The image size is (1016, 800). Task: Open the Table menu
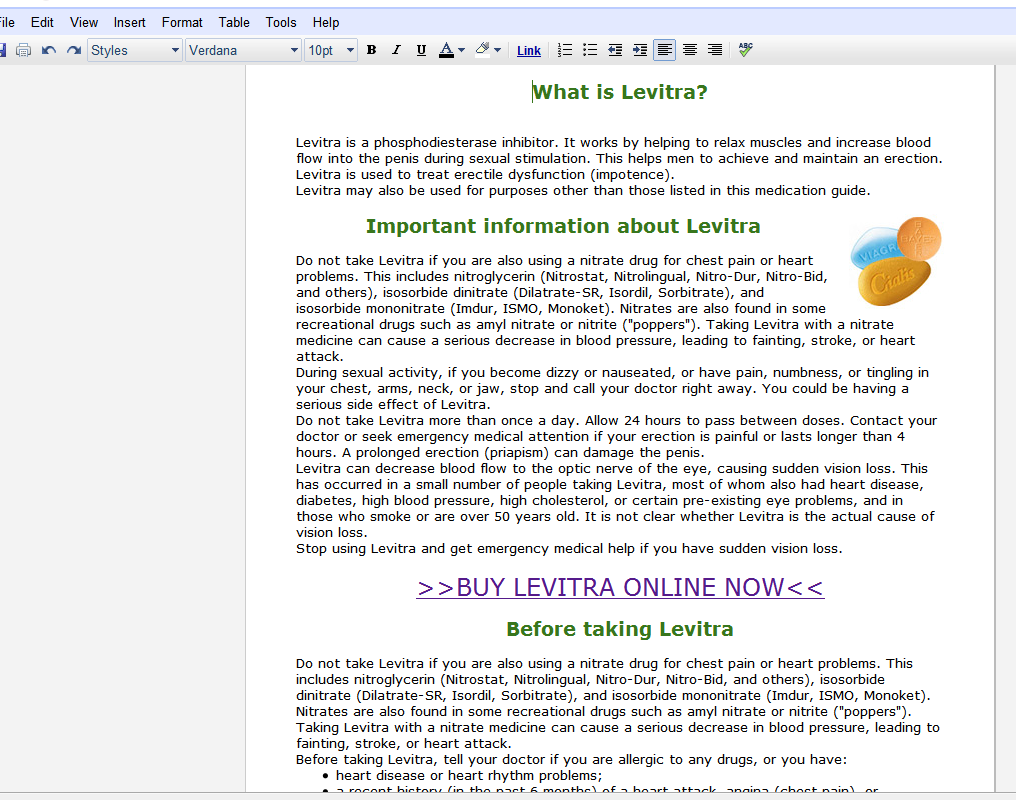tap(234, 23)
